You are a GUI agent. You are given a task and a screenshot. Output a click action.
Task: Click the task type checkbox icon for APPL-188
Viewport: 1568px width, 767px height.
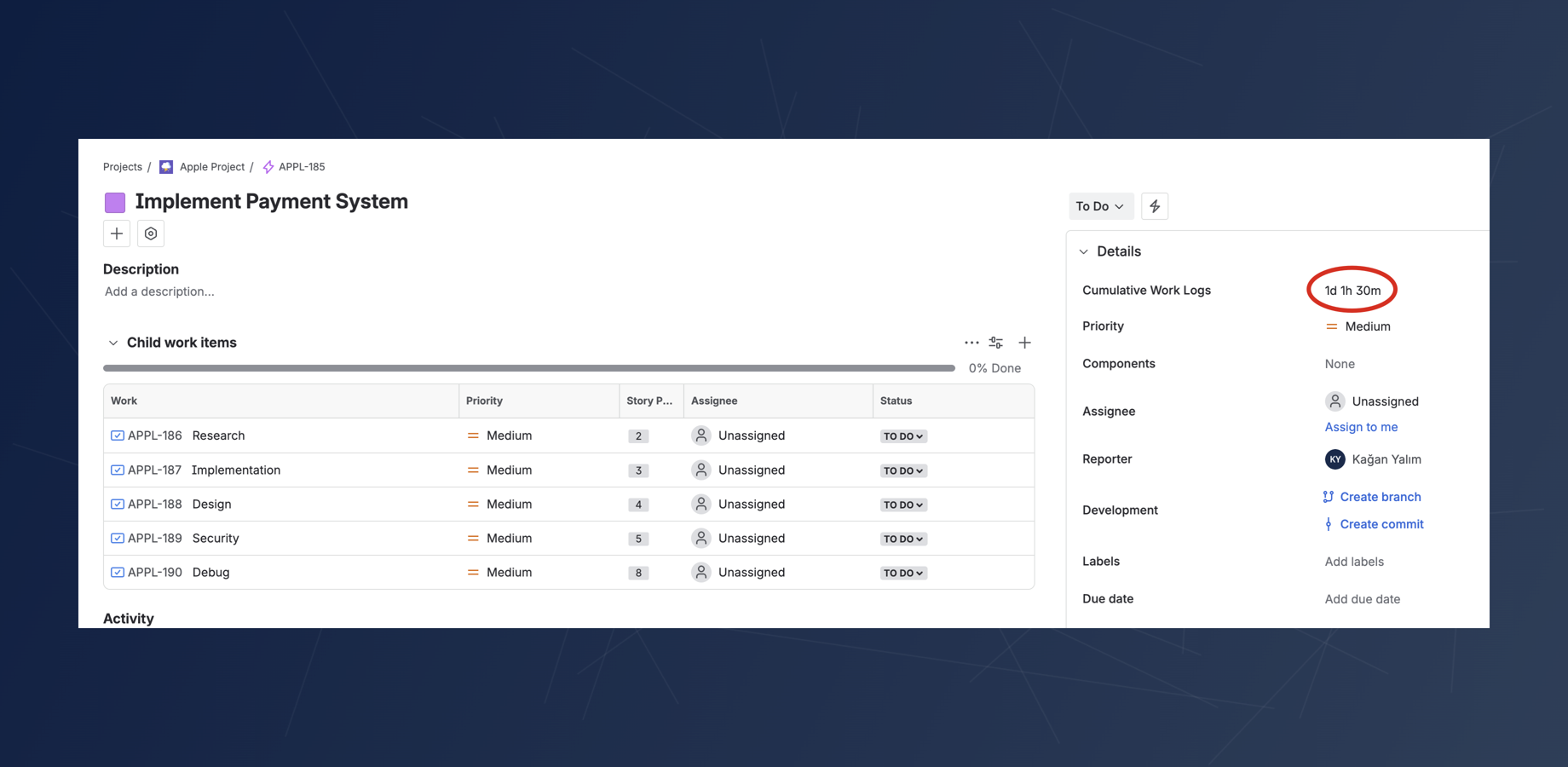(x=117, y=504)
